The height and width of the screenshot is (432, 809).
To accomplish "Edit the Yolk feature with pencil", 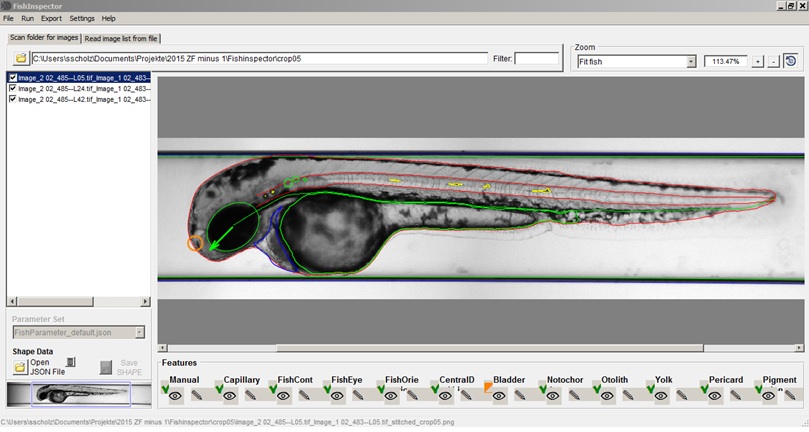I will click(682, 396).
